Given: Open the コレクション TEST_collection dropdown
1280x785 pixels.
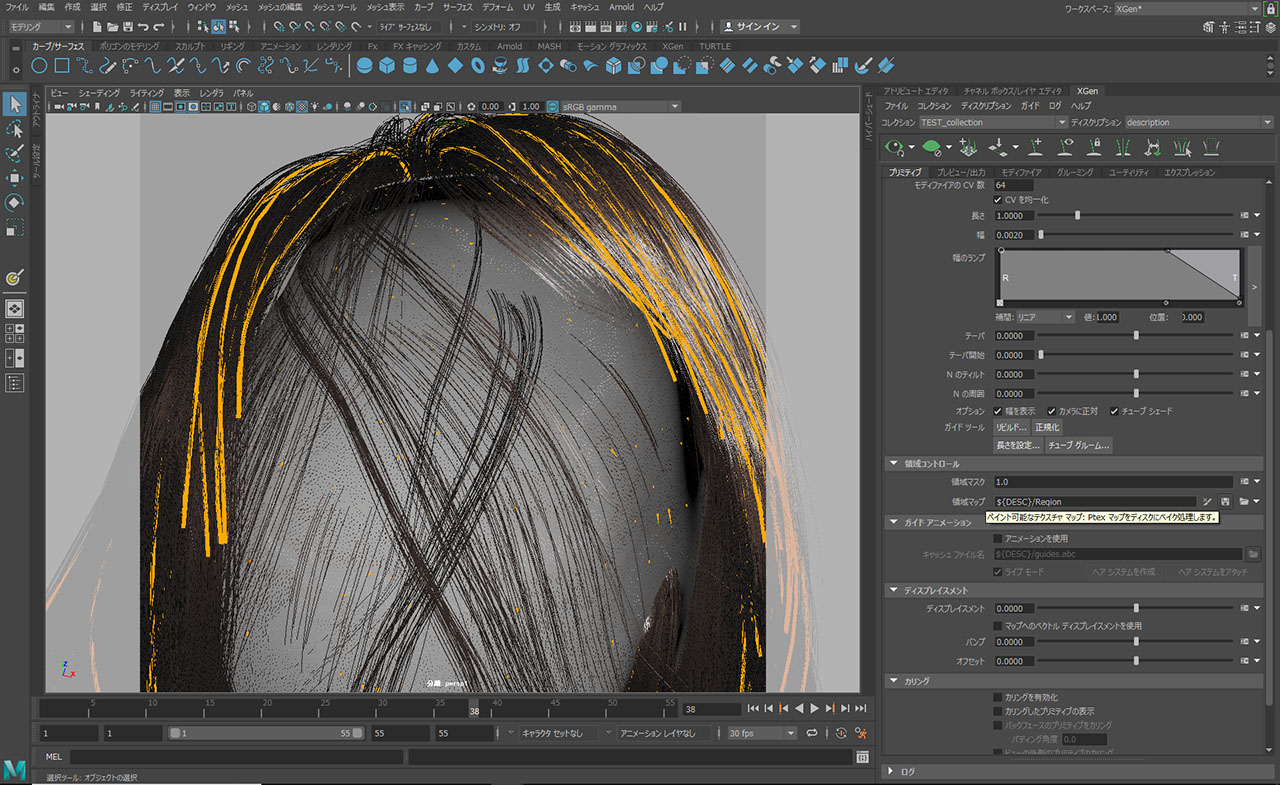Looking at the screenshot, I should [x=992, y=122].
